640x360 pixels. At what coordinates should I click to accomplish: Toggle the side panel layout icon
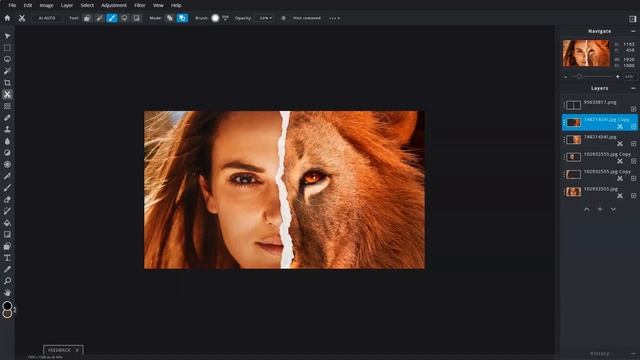pyautogui.click(x=632, y=19)
